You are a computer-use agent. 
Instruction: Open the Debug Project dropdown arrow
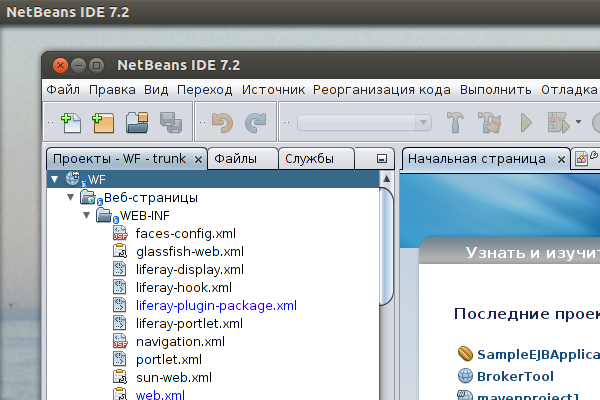[578, 122]
